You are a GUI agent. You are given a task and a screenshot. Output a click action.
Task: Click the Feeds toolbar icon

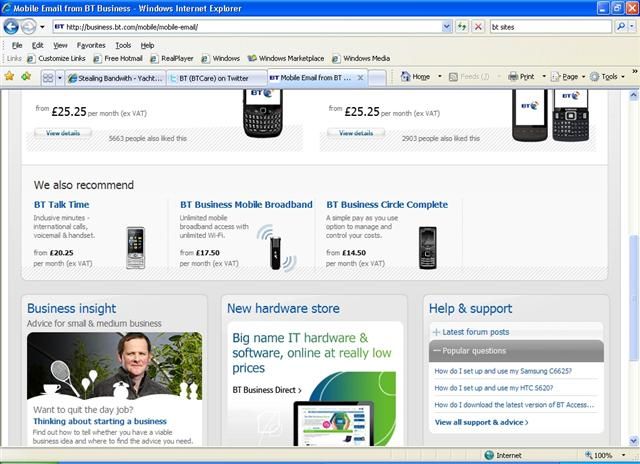pos(469,76)
